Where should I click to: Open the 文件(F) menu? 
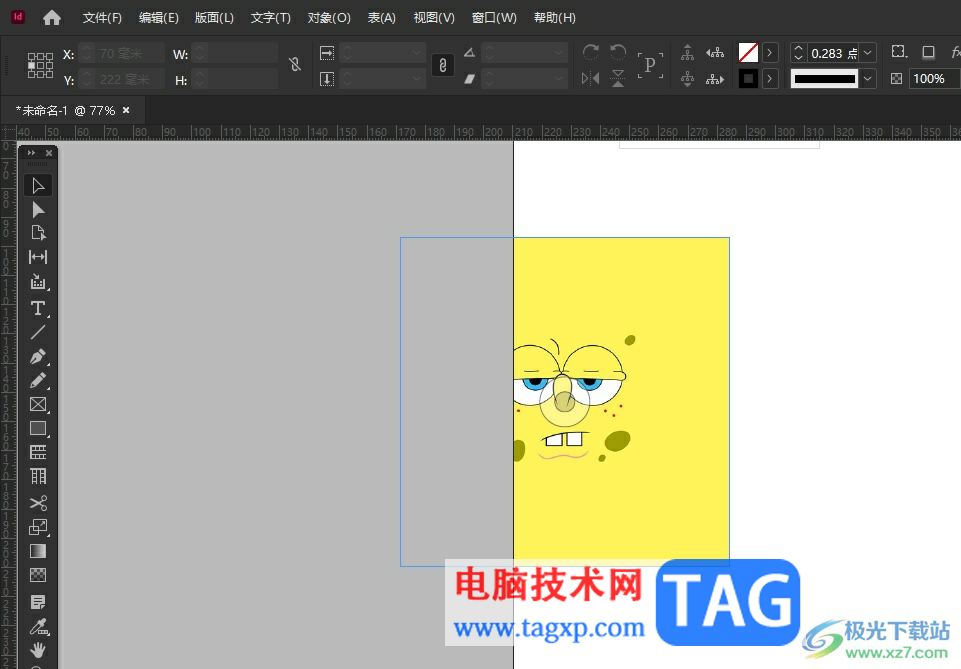tap(102, 18)
